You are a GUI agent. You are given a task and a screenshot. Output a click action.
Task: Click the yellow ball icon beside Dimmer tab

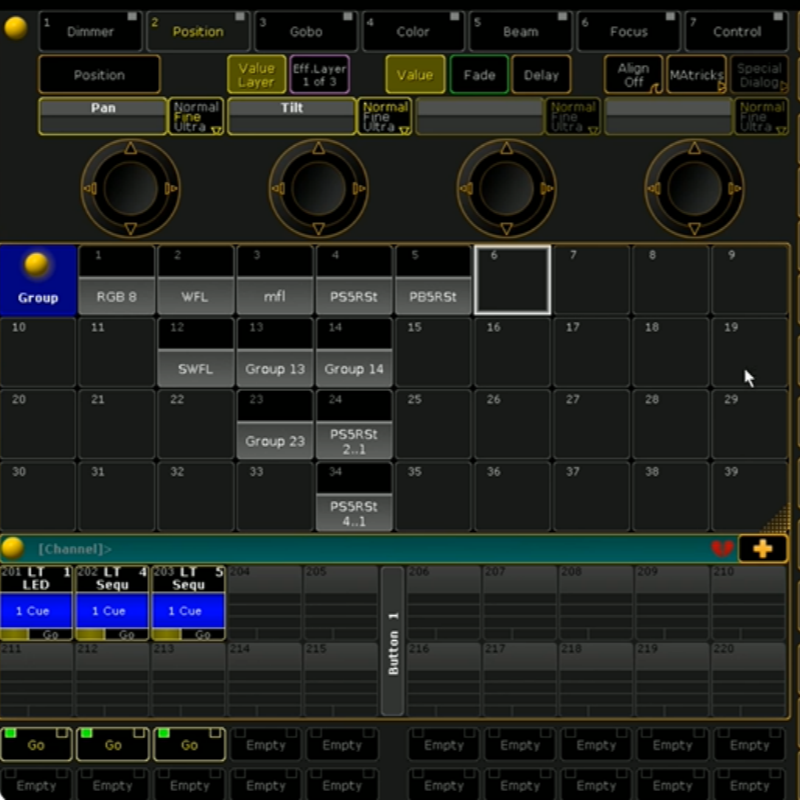pos(16,27)
